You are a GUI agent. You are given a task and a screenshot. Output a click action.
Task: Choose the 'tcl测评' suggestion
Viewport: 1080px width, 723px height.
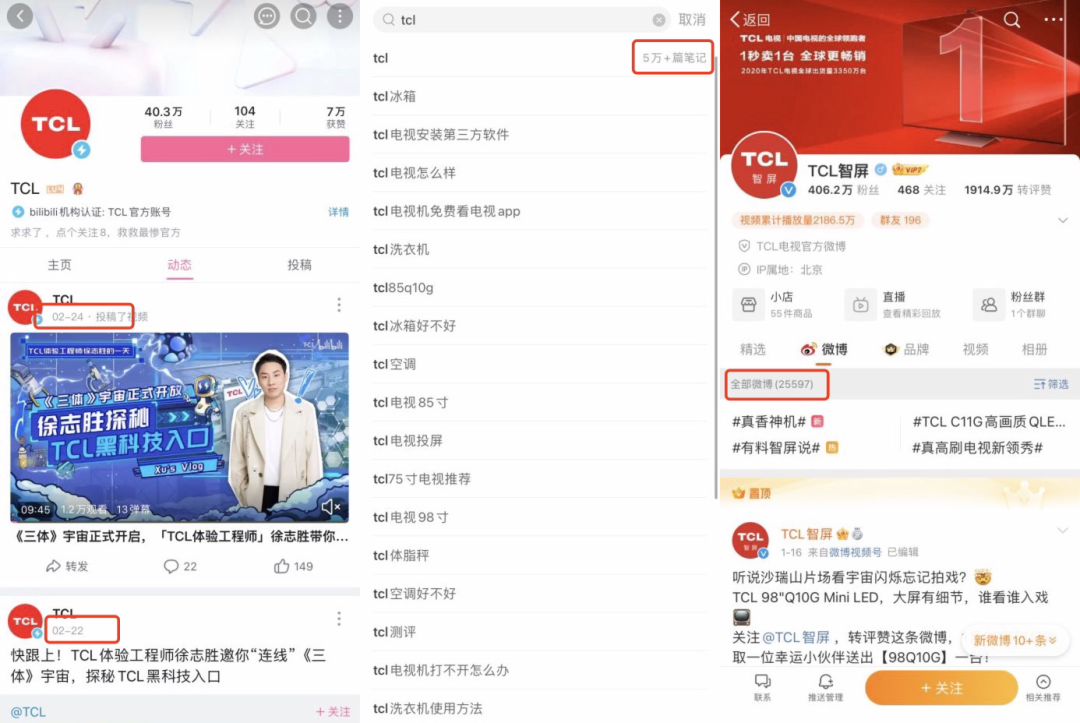point(542,631)
